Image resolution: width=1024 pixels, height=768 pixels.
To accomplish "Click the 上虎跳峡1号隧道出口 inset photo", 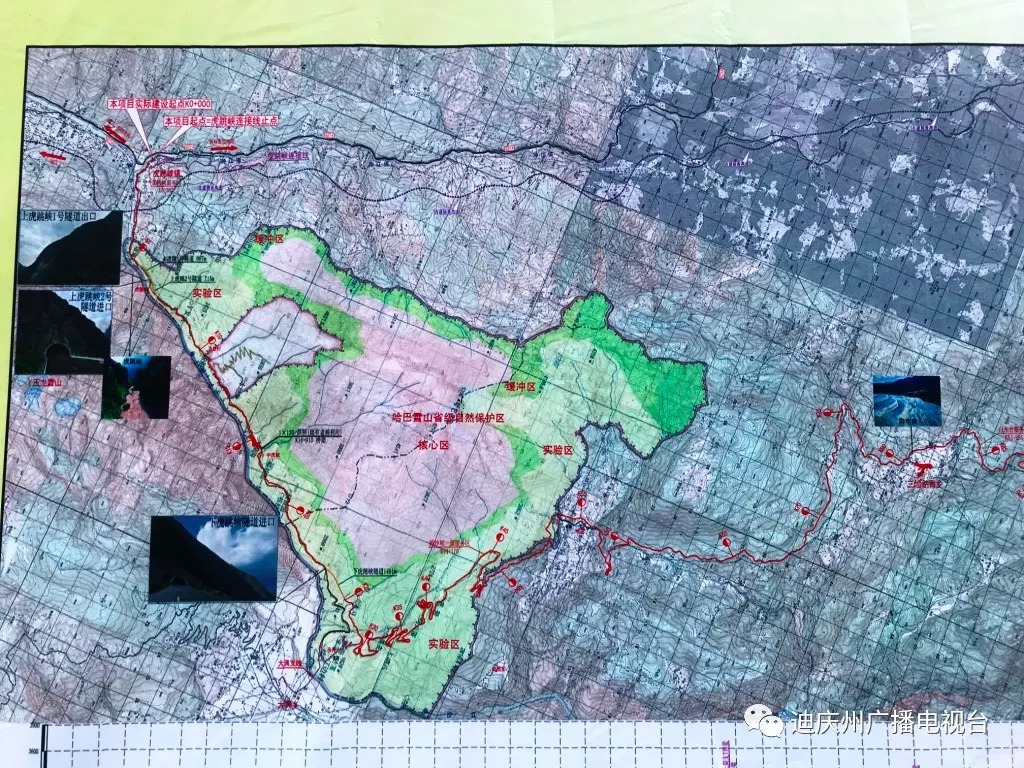I will click(x=70, y=248).
